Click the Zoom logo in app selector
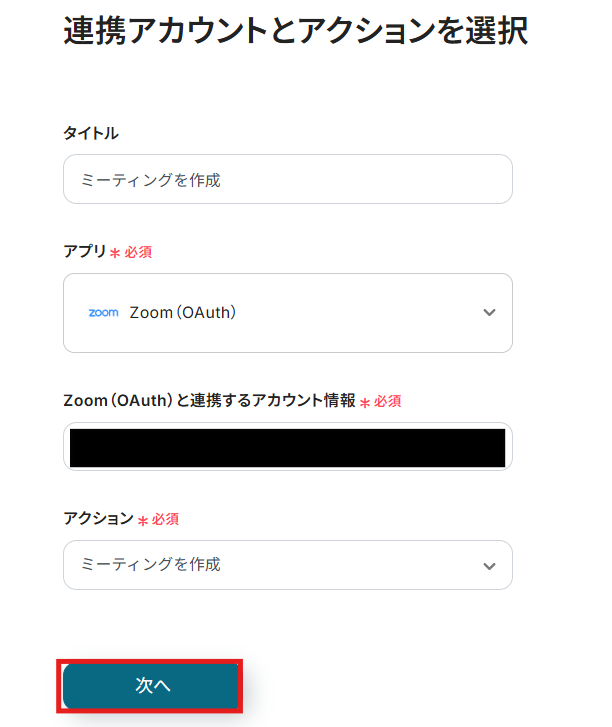Image resolution: width=612 pixels, height=727 pixels. tap(103, 313)
